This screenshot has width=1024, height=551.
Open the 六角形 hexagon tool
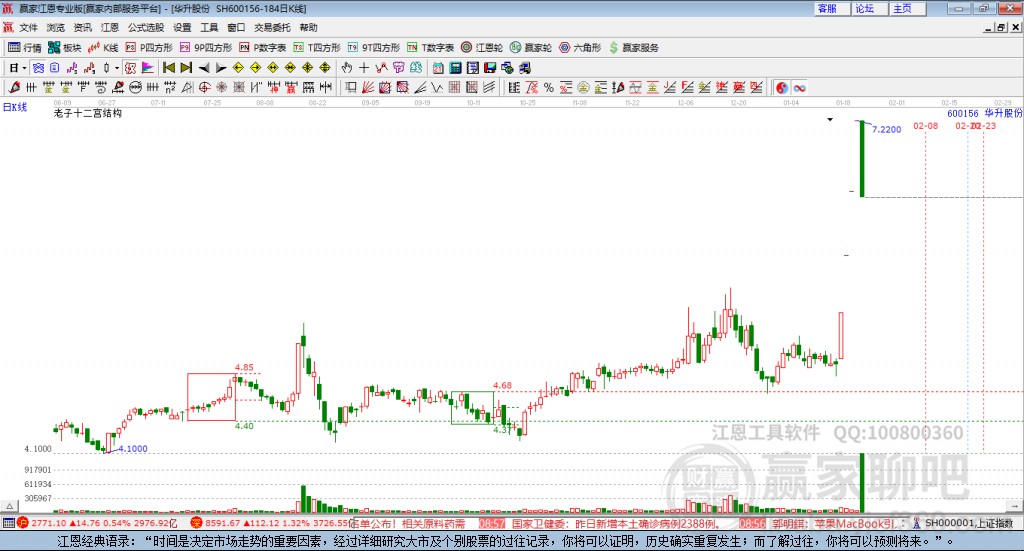[580, 48]
